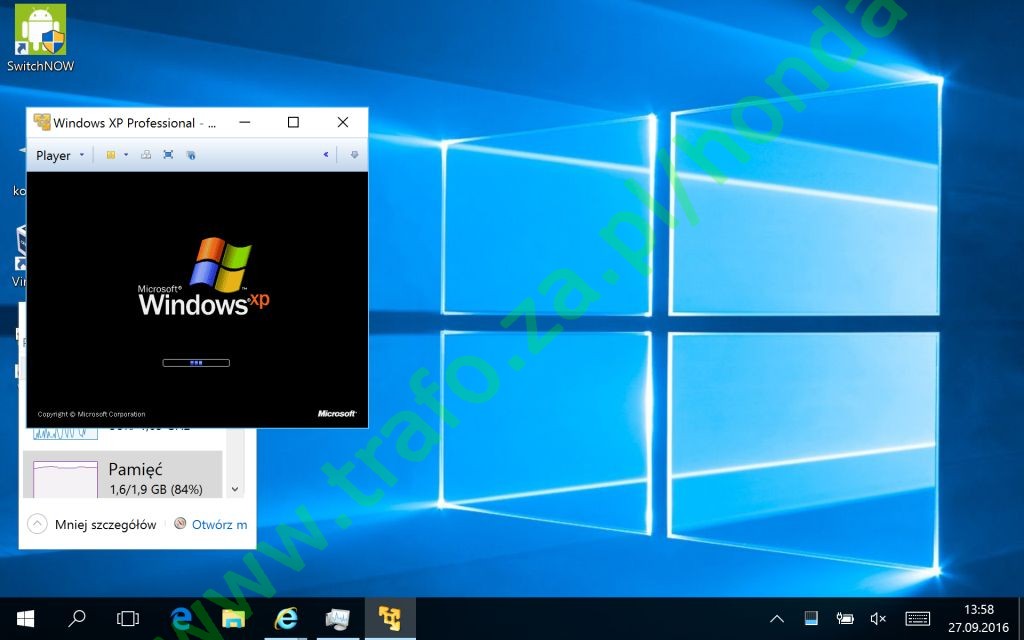Image resolution: width=1024 pixels, height=640 pixels.
Task: Open File Explorer from the taskbar
Action: (233, 618)
